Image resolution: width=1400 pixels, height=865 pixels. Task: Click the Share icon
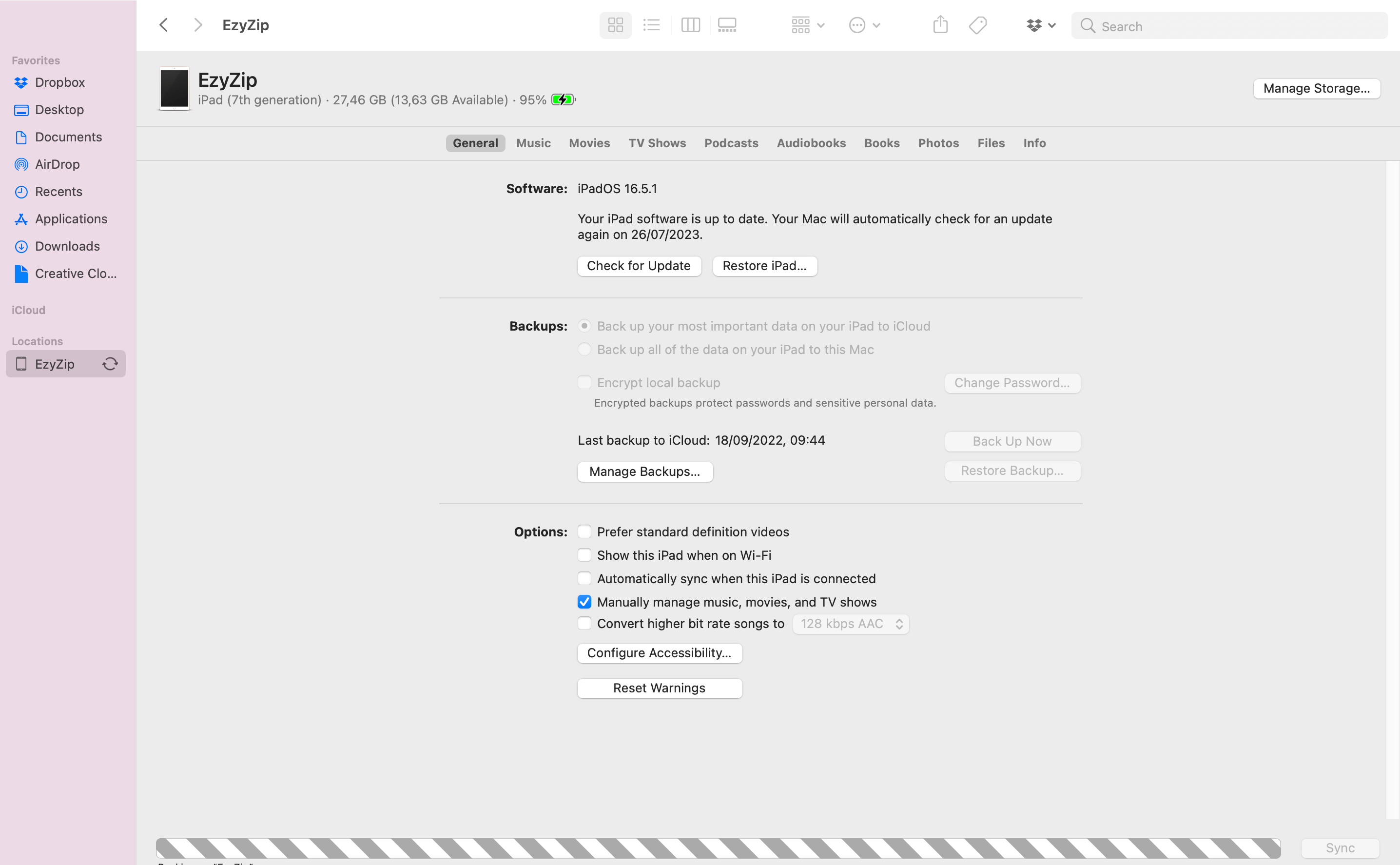940,24
